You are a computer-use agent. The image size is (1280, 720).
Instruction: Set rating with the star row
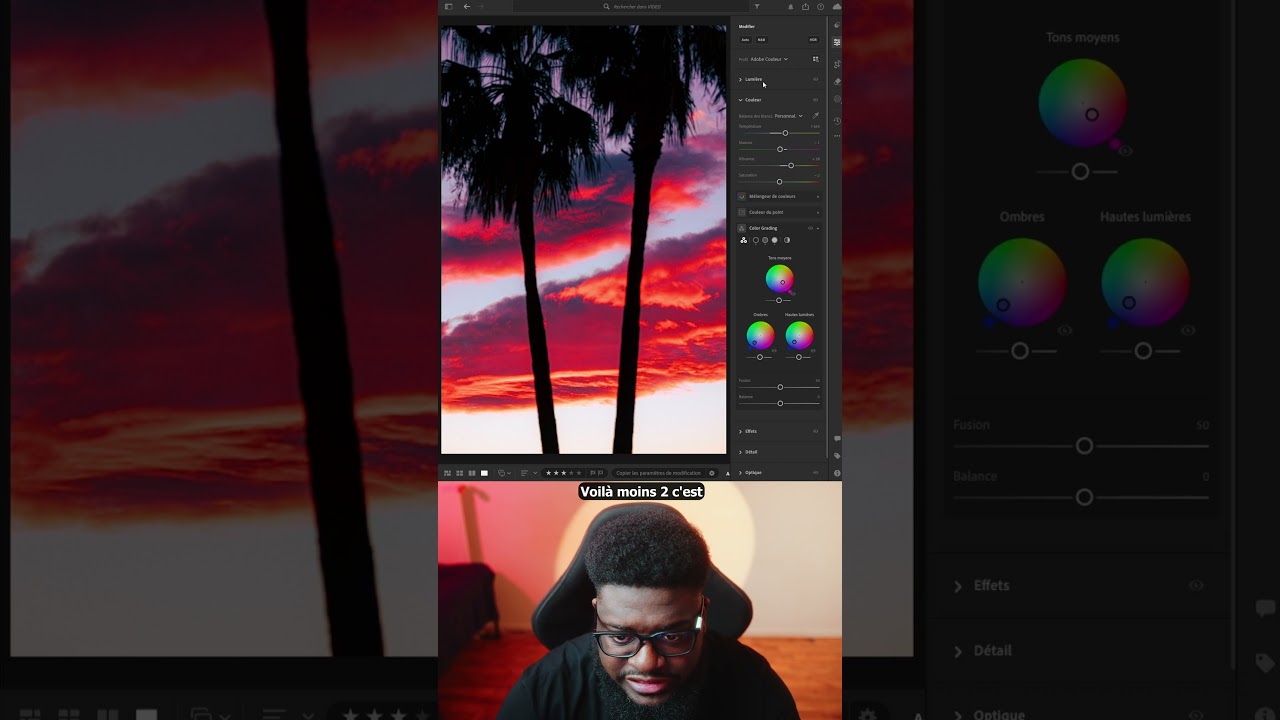point(563,473)
